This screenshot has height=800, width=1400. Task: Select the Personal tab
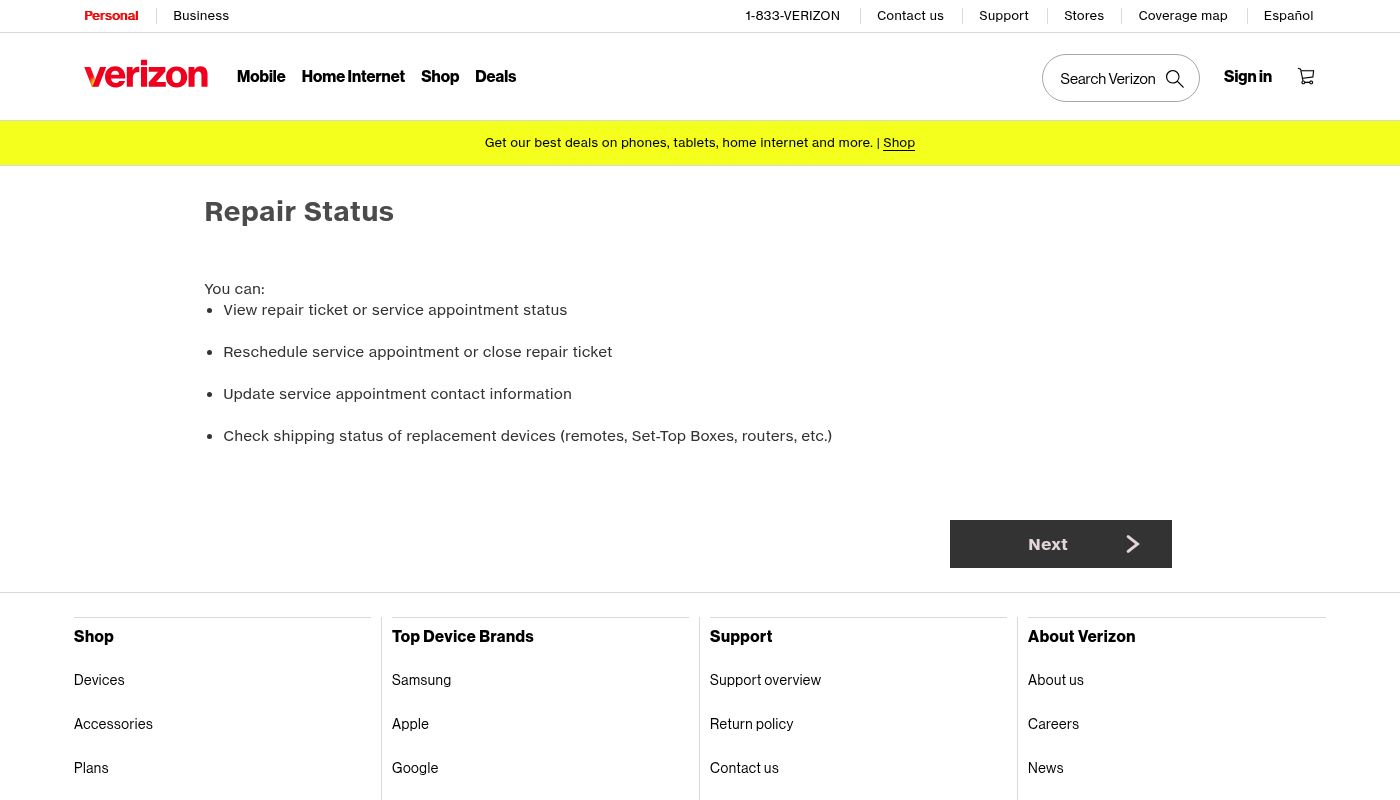(111, 16)
